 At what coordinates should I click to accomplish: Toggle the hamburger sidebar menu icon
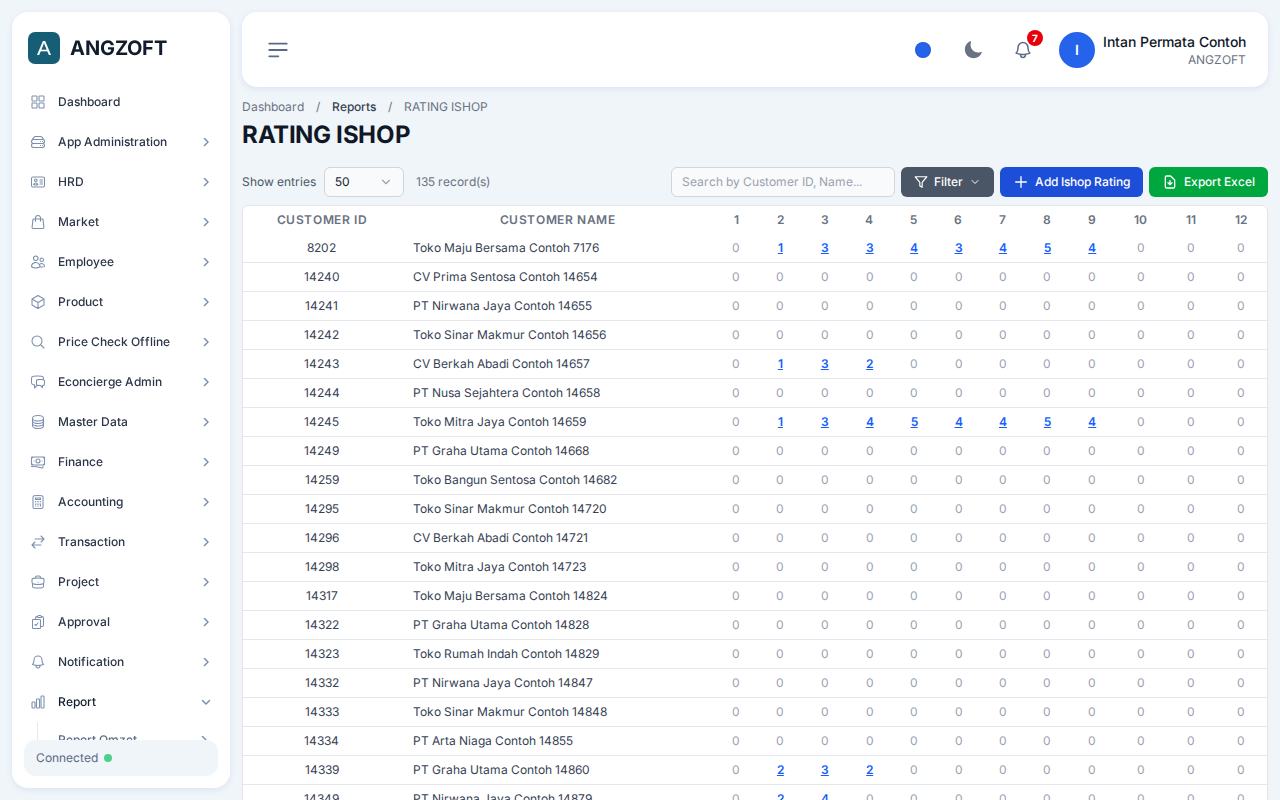278,50
